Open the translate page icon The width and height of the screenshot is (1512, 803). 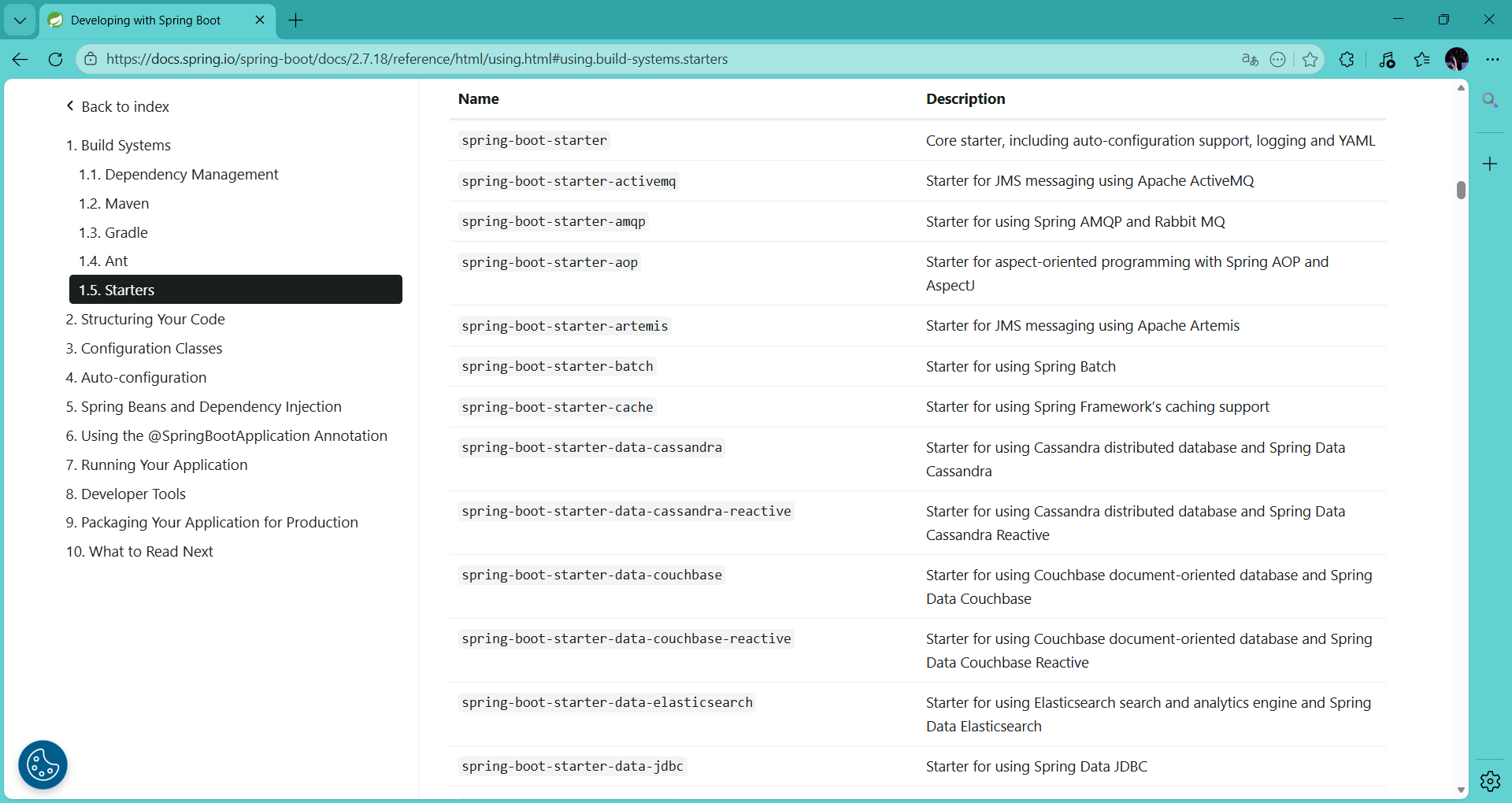click(x=1250, y=59)
